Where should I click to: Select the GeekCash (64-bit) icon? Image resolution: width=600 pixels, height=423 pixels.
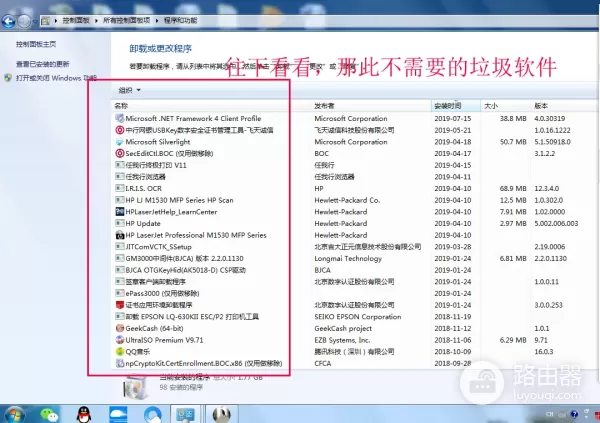(x=120, y=328)
